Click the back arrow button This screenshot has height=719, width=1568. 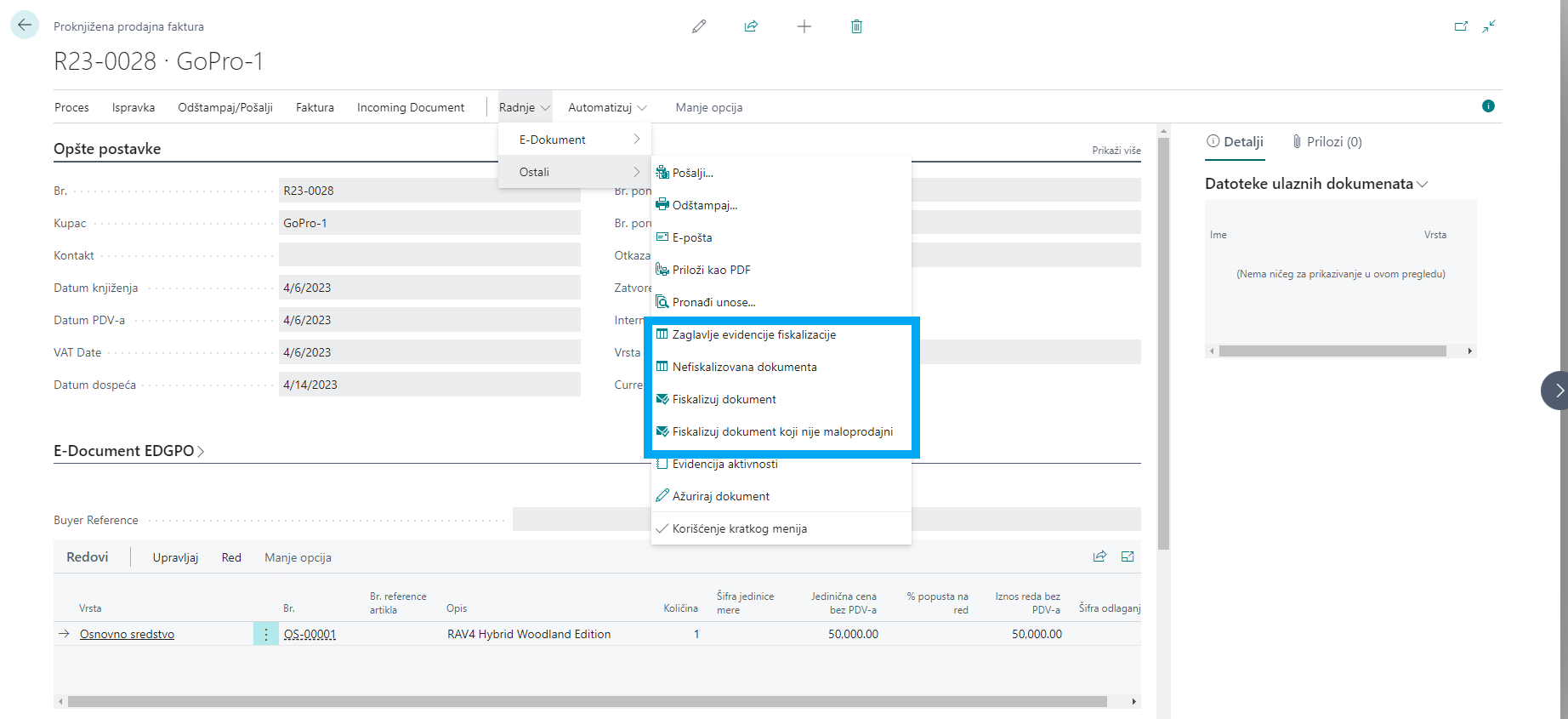[x=25, y=26]
